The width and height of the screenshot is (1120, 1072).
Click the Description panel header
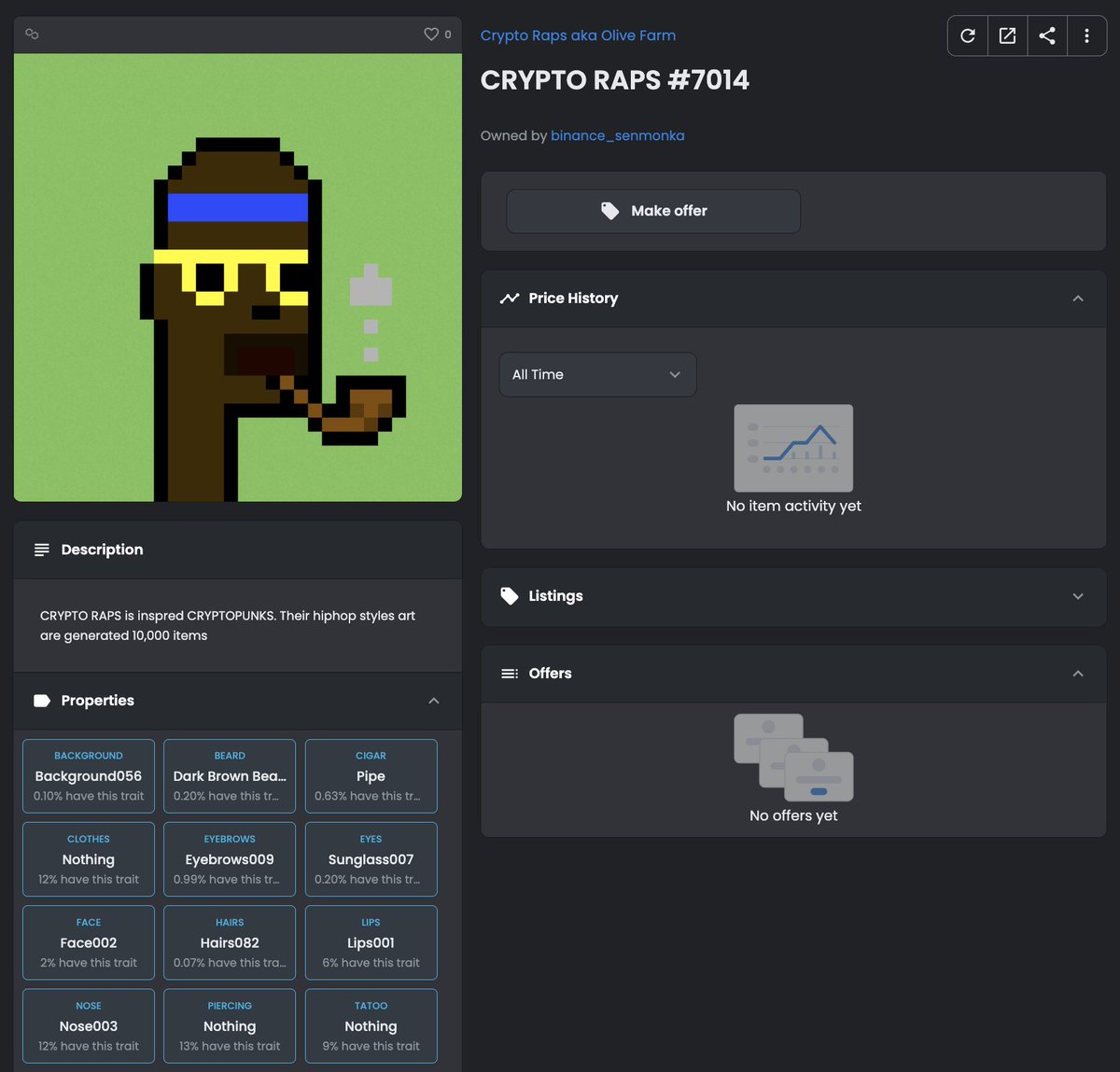pos(238,550)
